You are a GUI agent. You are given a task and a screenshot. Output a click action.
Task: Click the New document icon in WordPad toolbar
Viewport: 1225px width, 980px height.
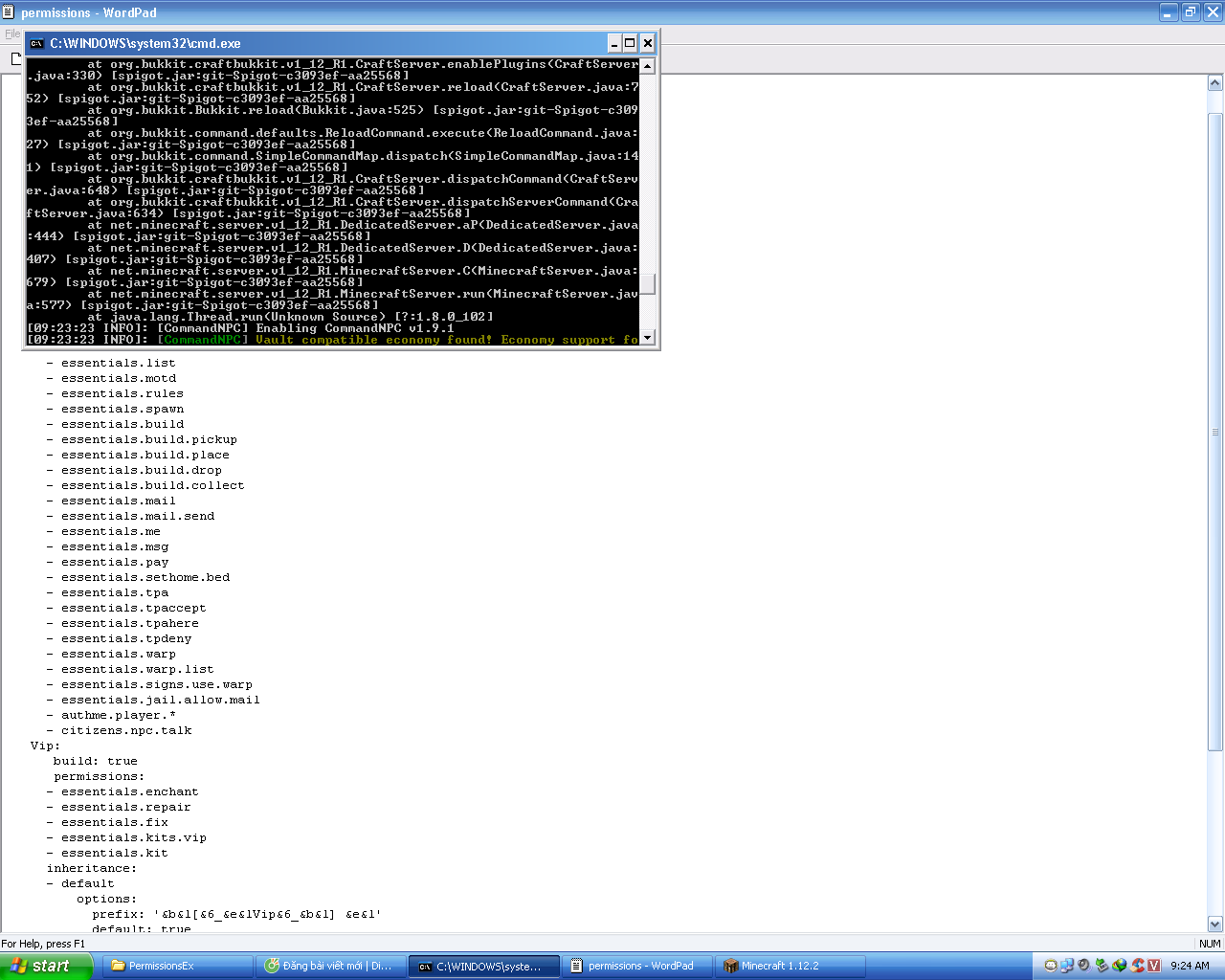[15, 58]
